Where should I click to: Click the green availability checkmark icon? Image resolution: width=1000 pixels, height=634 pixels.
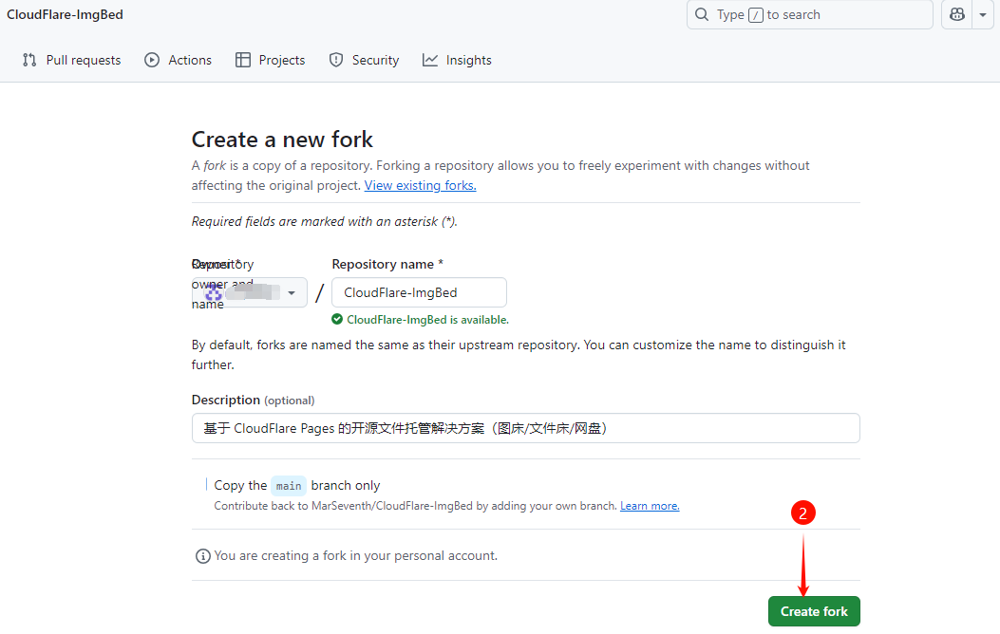point(338,320)
